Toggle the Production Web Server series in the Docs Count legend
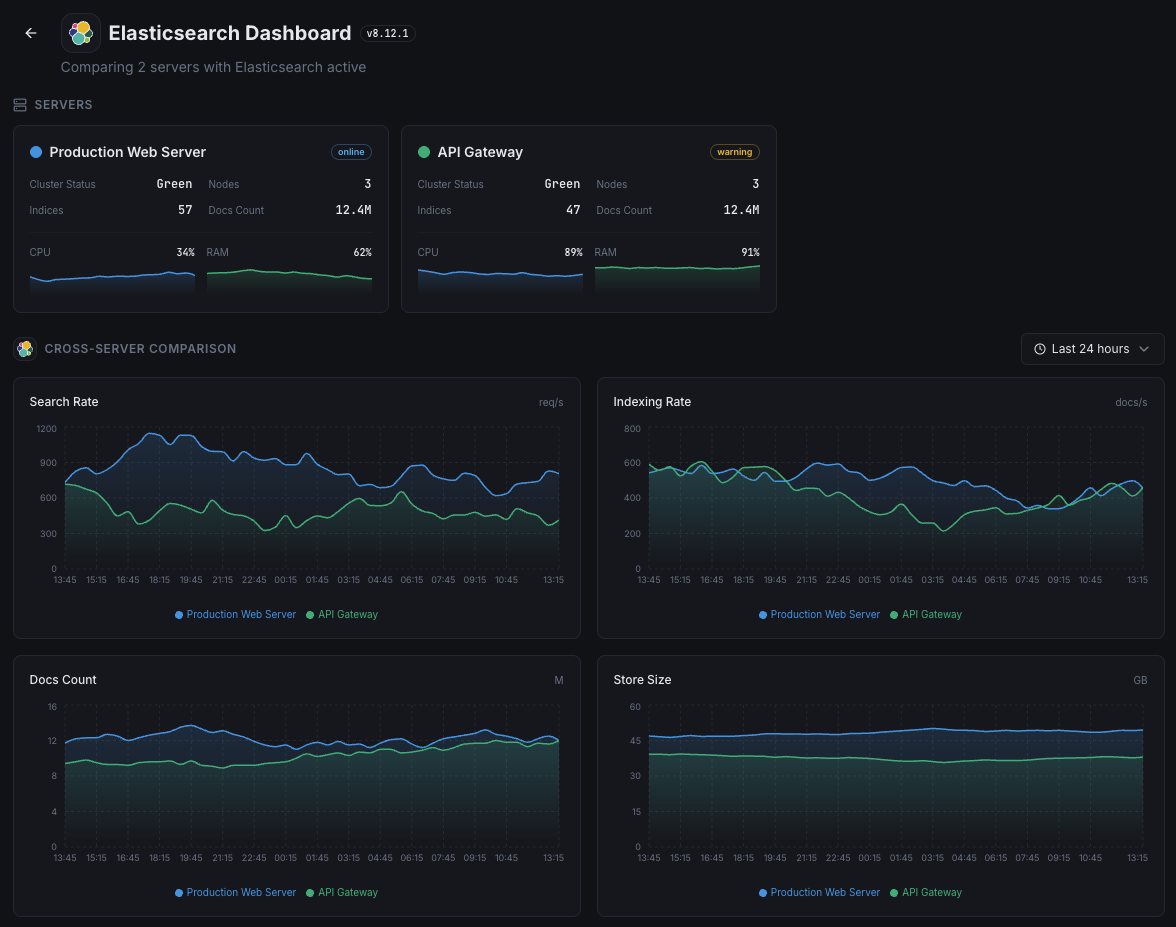Viewport: 1176px width, 927px height. click(235, 892)
